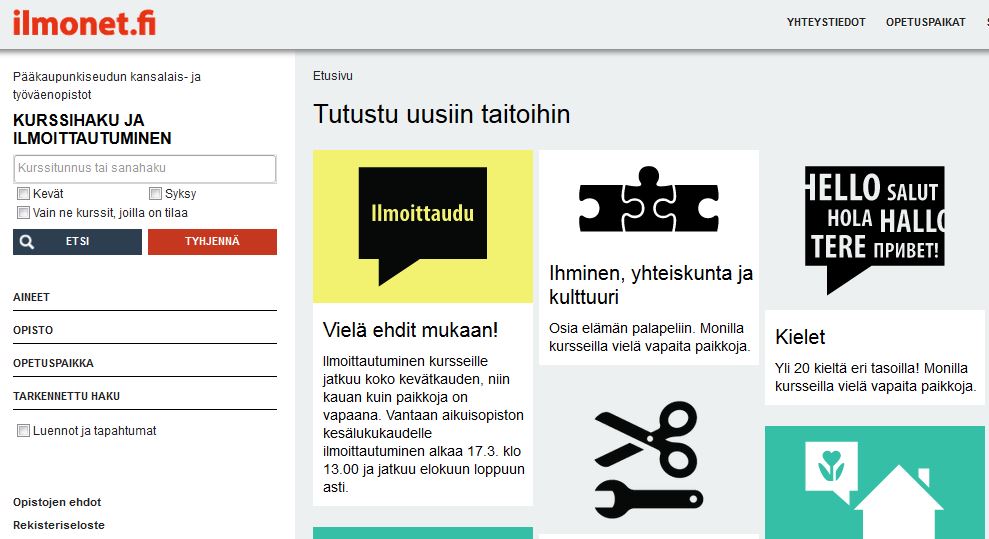Go to Opetuspaikat in top menu
The height and width of the screenshot is (539, 989).
(919, 23)
